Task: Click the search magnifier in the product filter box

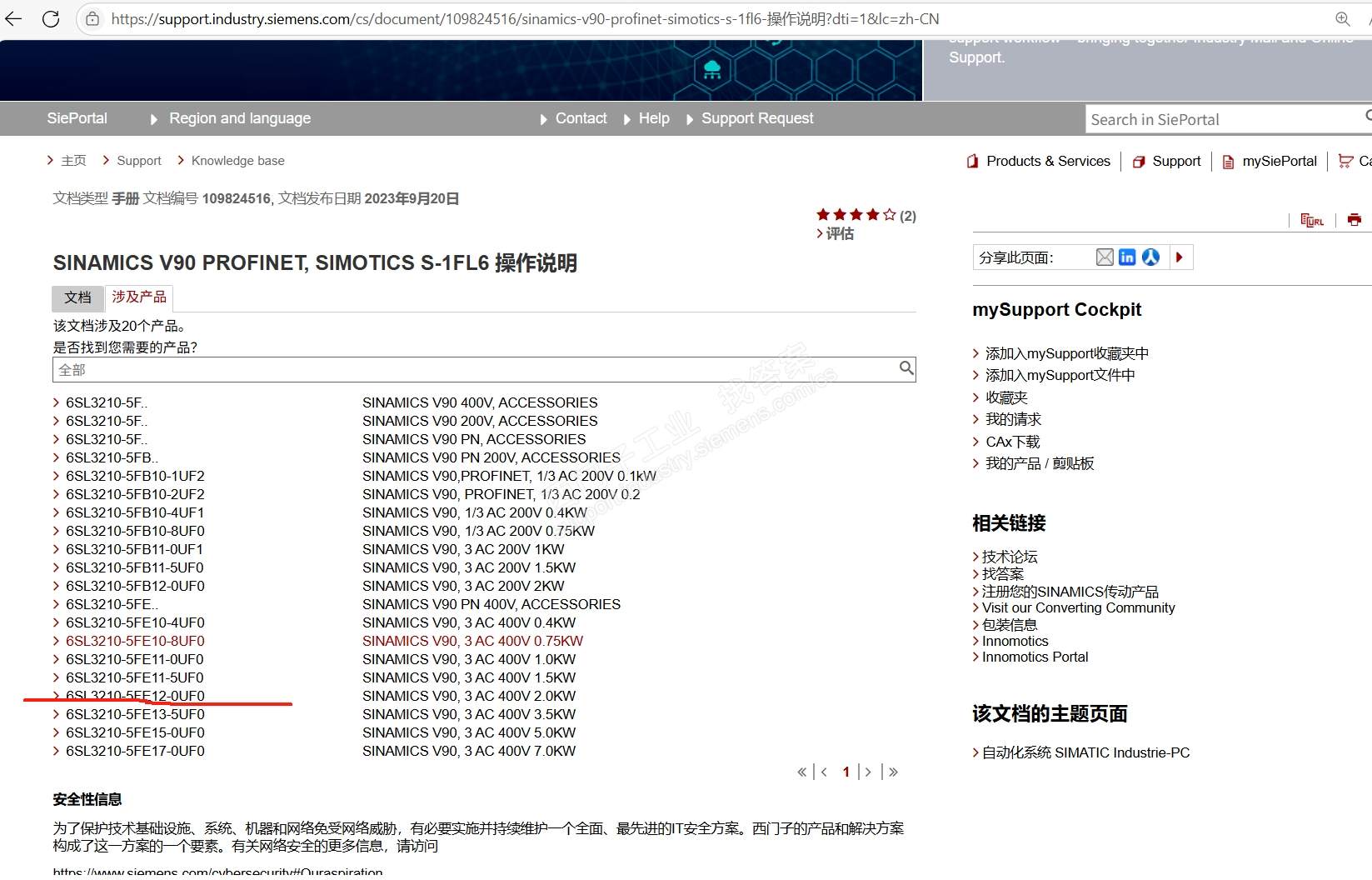Action: coord(906,368)
